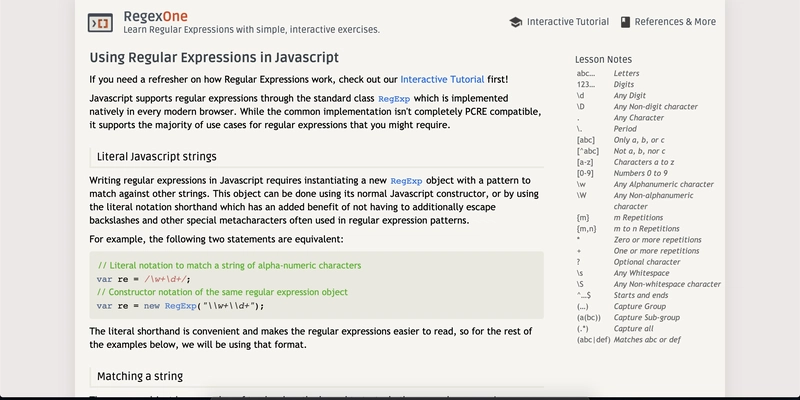Follow the blue Interactive Tutorial link in the intro

pos(442,80)
